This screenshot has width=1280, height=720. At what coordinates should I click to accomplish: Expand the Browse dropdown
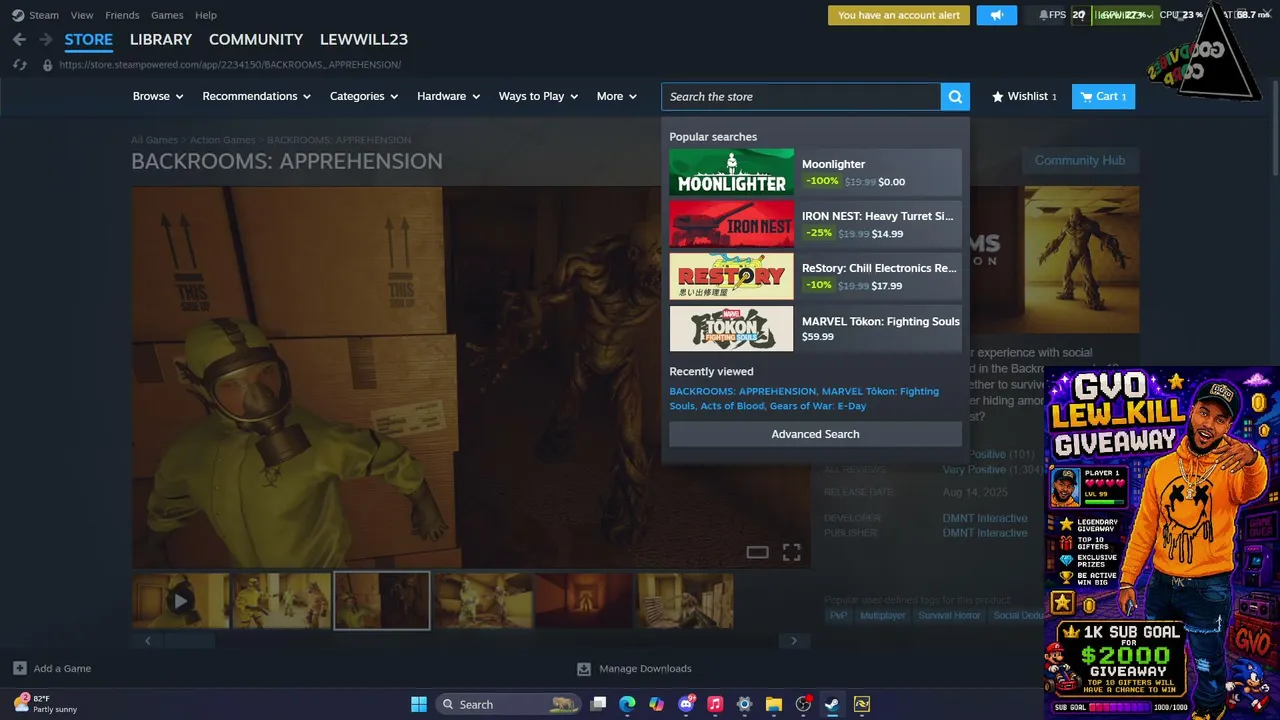click(158, 96)
